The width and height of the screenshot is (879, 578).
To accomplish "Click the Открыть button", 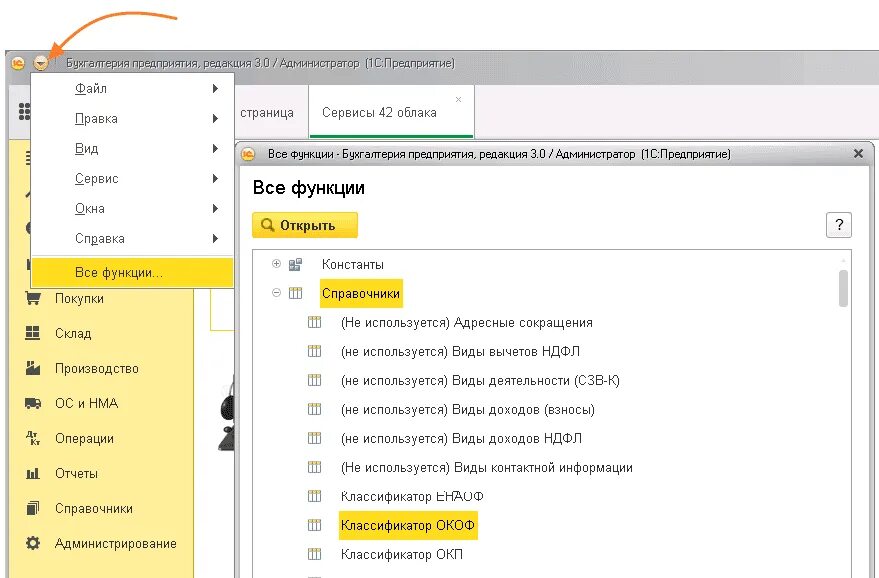I will (305, 225).
